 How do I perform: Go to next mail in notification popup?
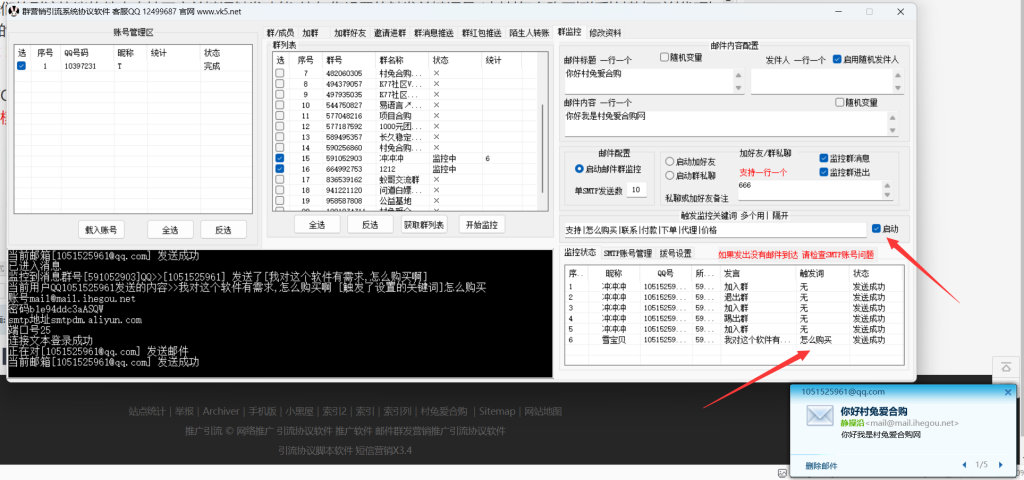[999, 465]
